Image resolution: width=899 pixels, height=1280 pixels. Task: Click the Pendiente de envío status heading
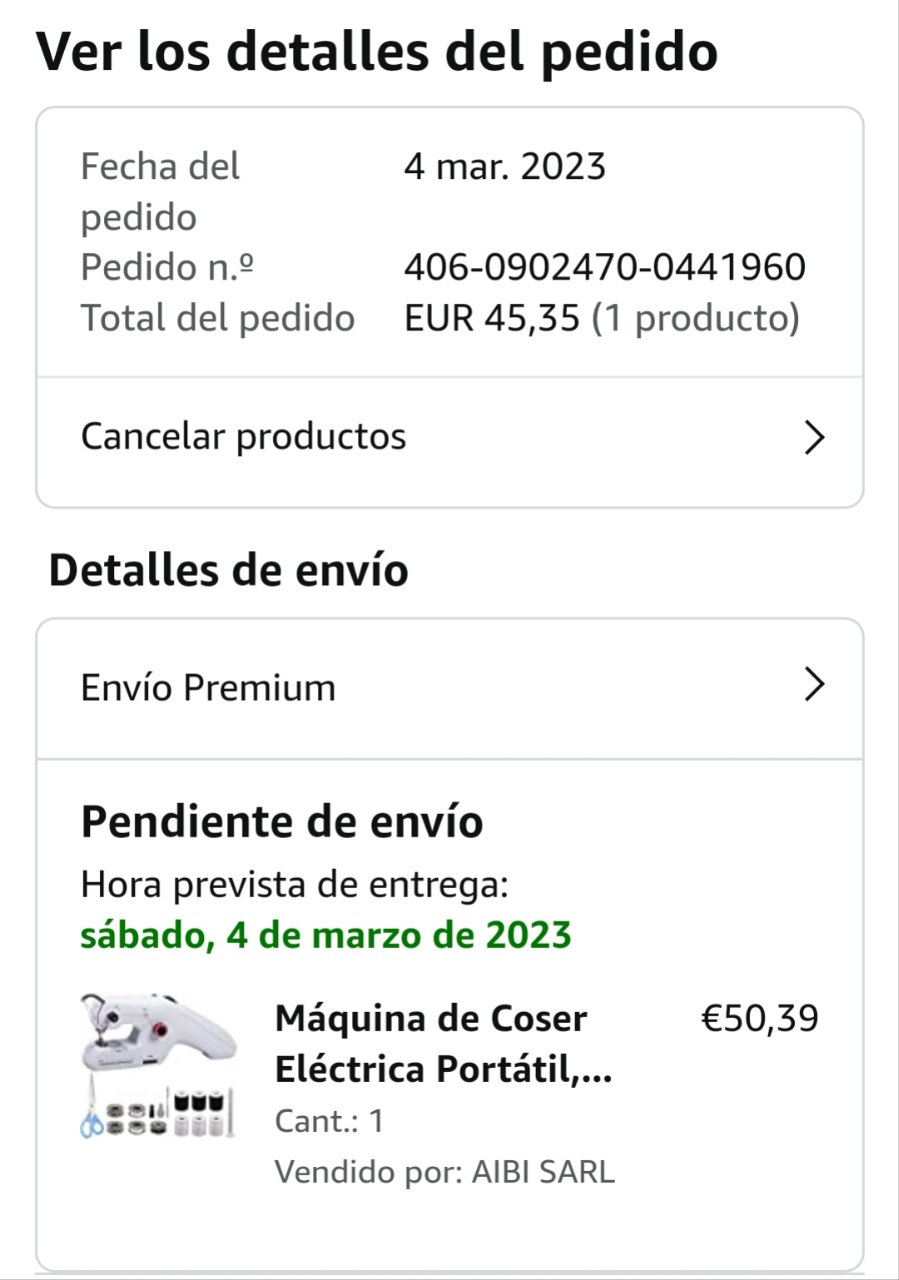click(x=282, y=822)
